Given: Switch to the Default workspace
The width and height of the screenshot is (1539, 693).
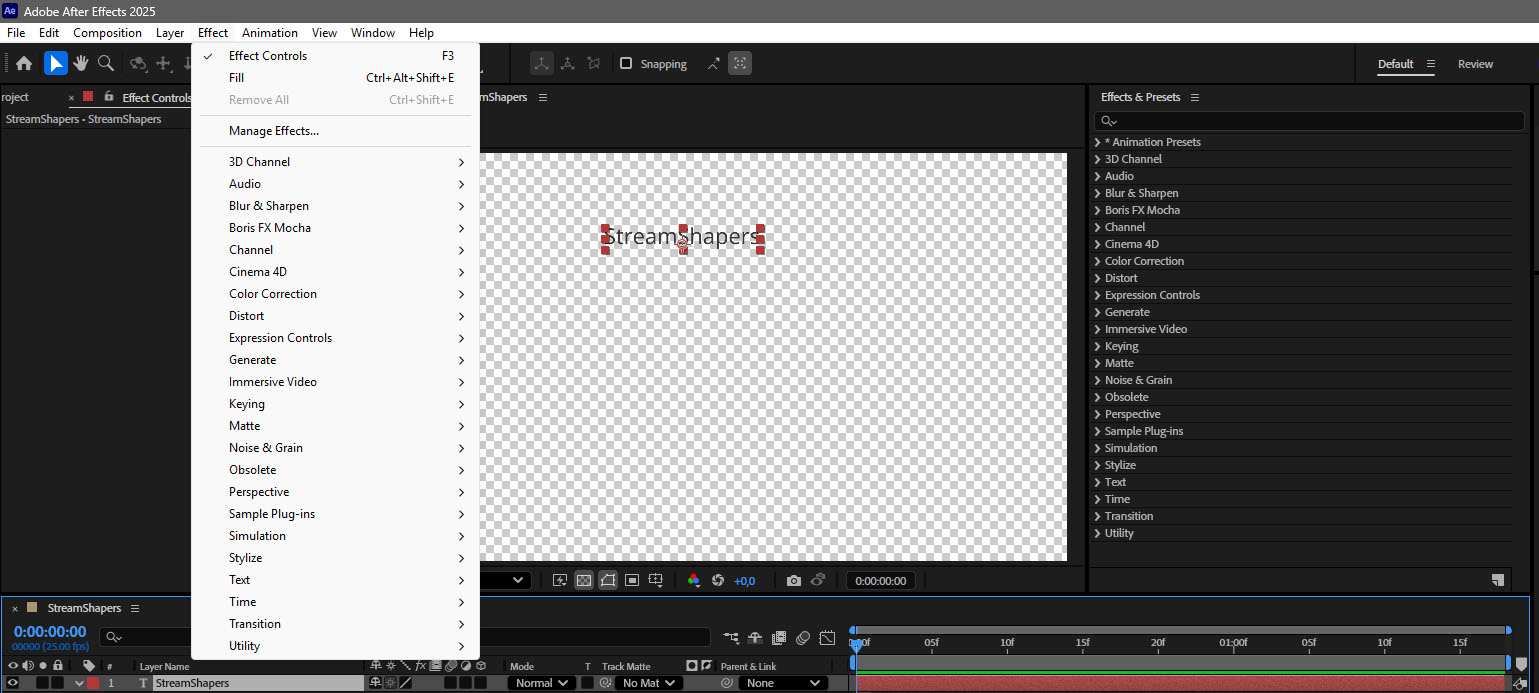Looking at the screenshot, I should click(1395, 64).
